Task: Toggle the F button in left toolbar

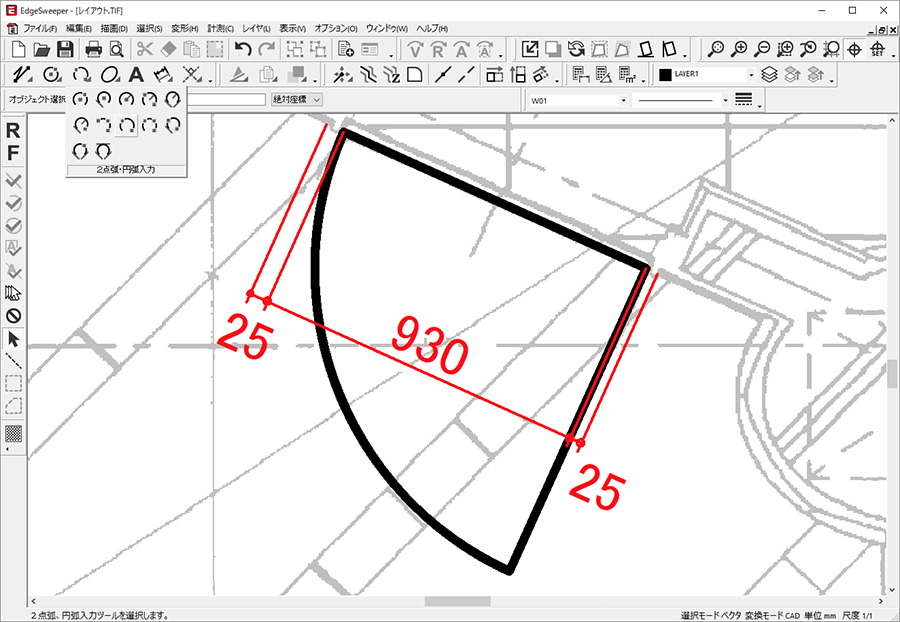Action: (x=14, y=154)
